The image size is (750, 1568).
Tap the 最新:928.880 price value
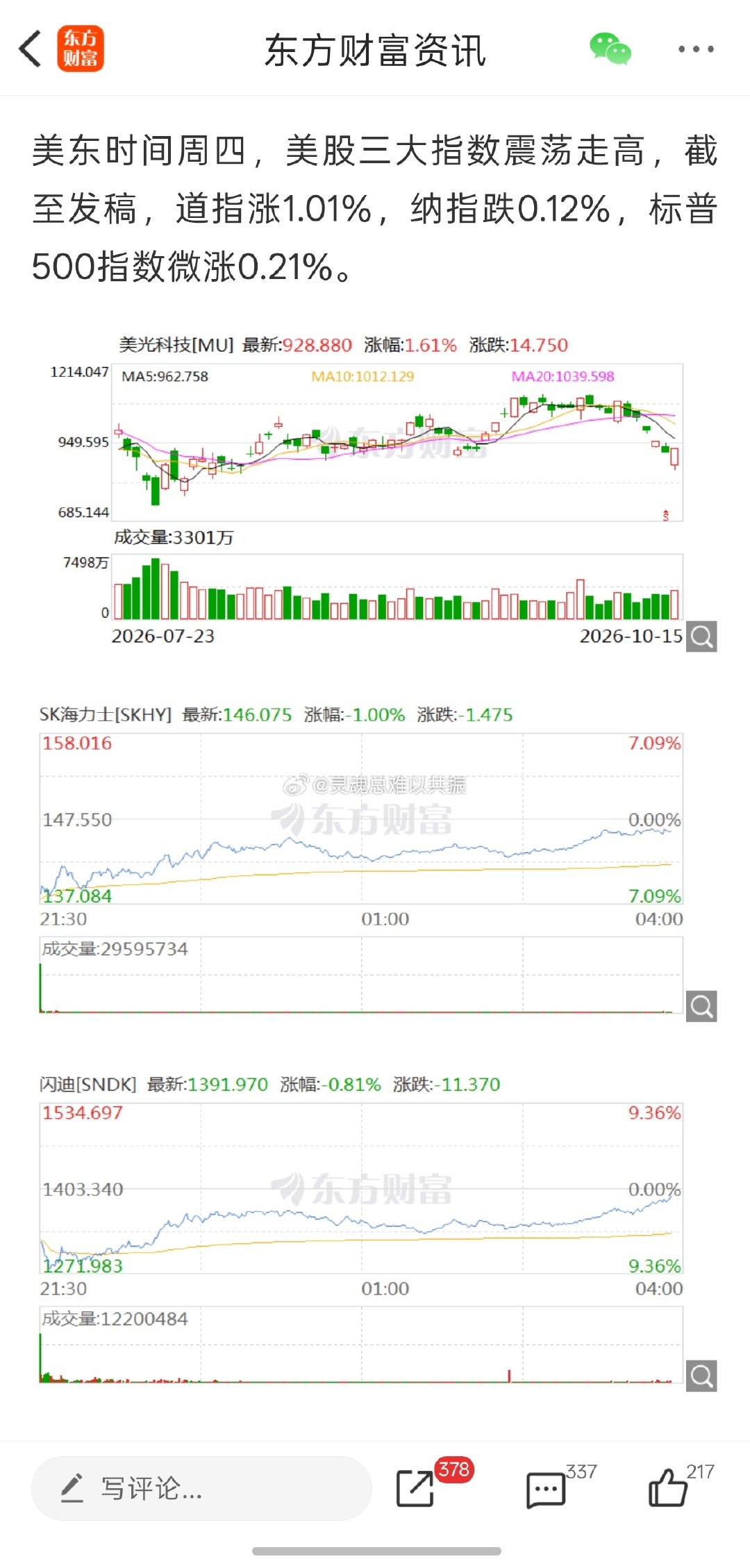(x=297, y=345)
